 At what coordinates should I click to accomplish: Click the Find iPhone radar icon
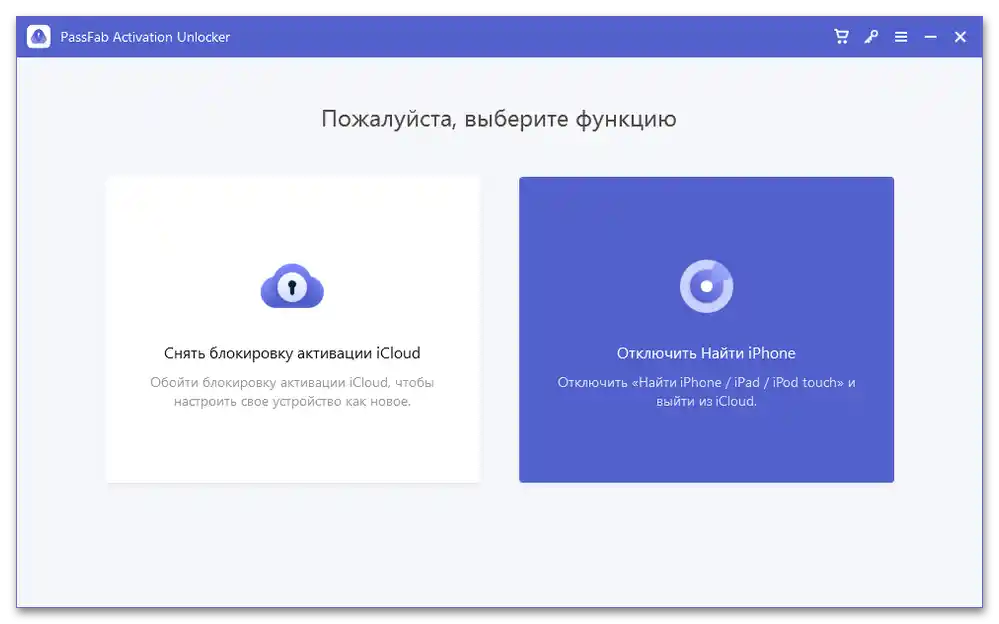click(x=706, y=286)
